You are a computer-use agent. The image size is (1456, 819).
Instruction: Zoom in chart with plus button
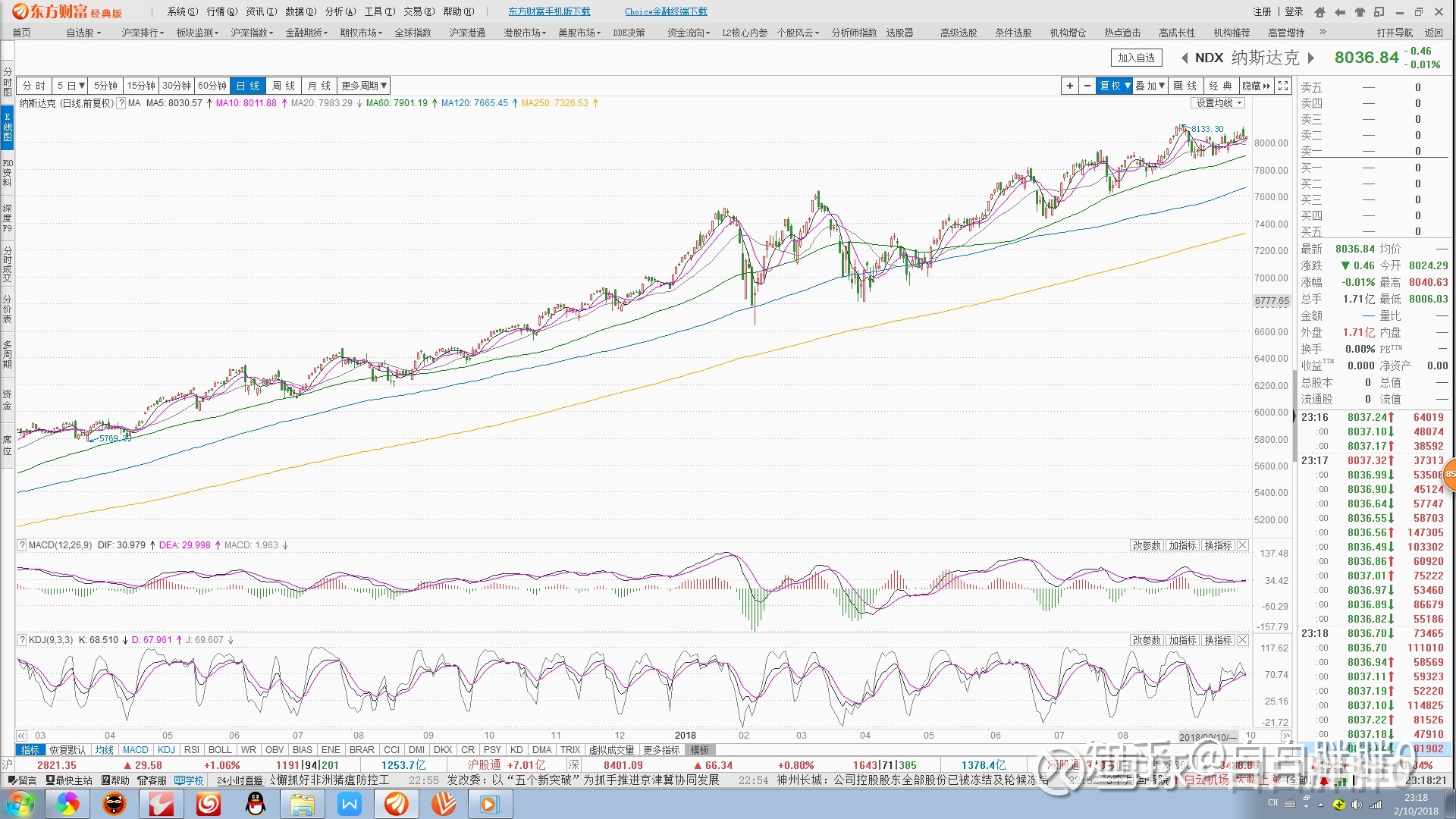[x=1070, y=86]
